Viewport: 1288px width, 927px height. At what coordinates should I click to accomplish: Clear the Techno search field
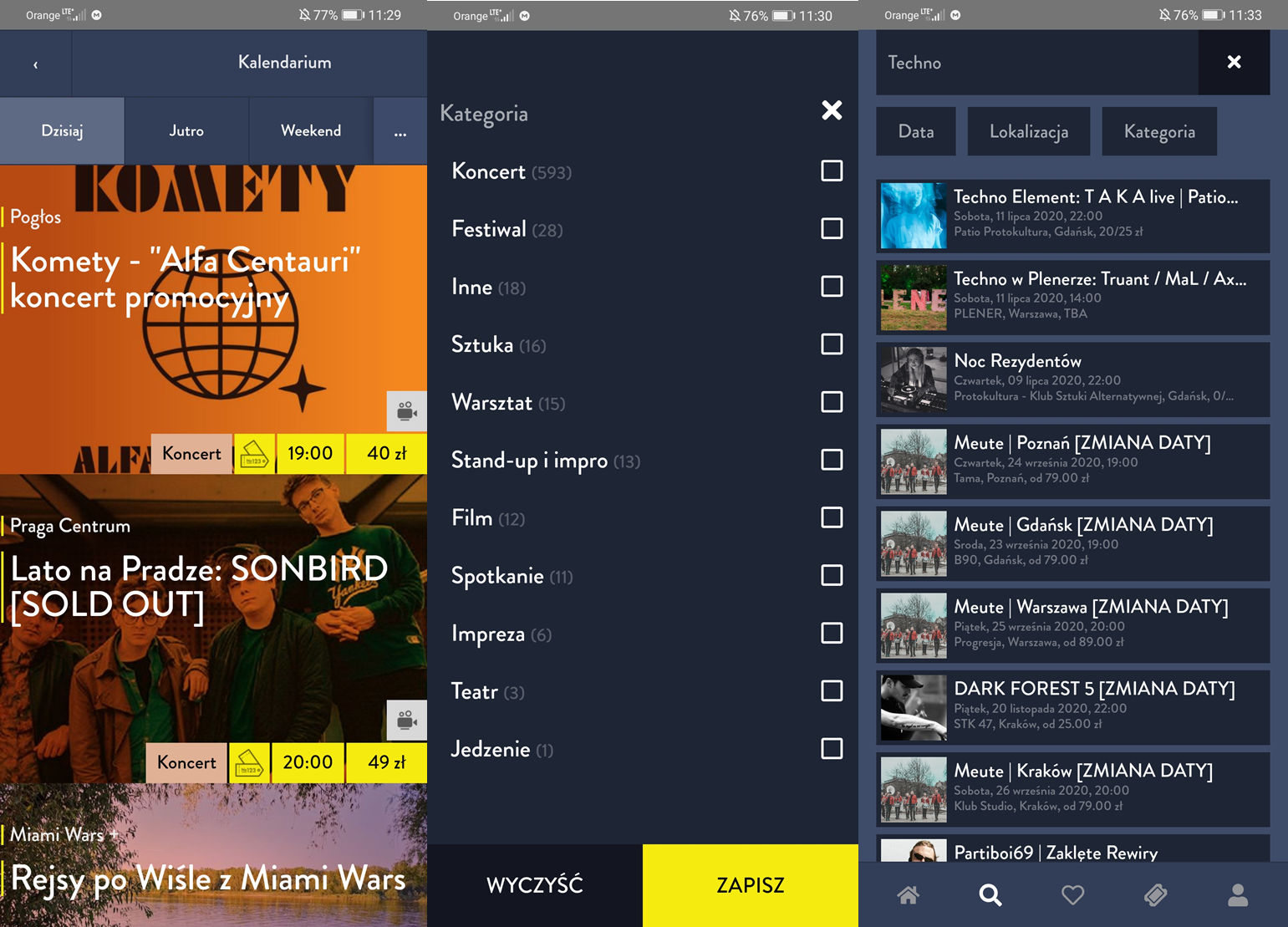coord(1234,62)
